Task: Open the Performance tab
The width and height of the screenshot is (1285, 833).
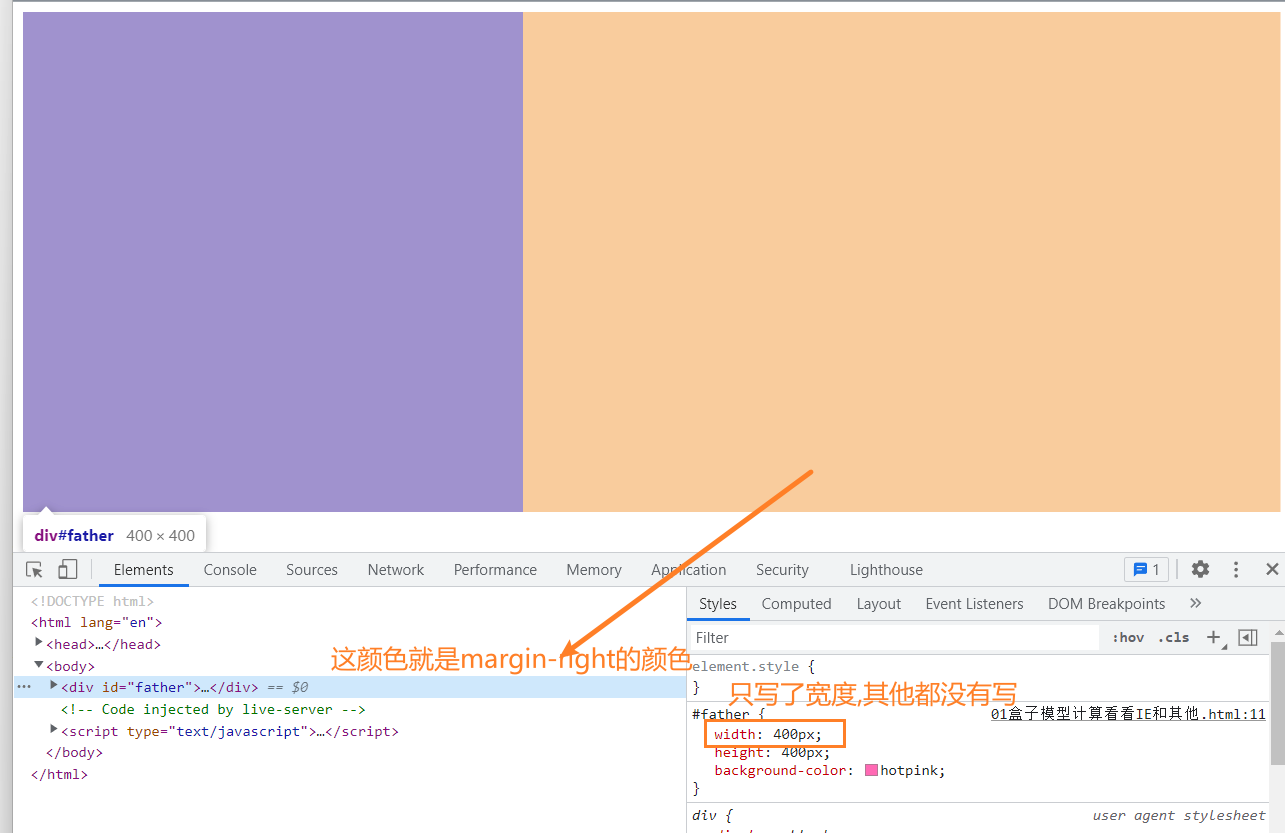Action: point(495,570)
